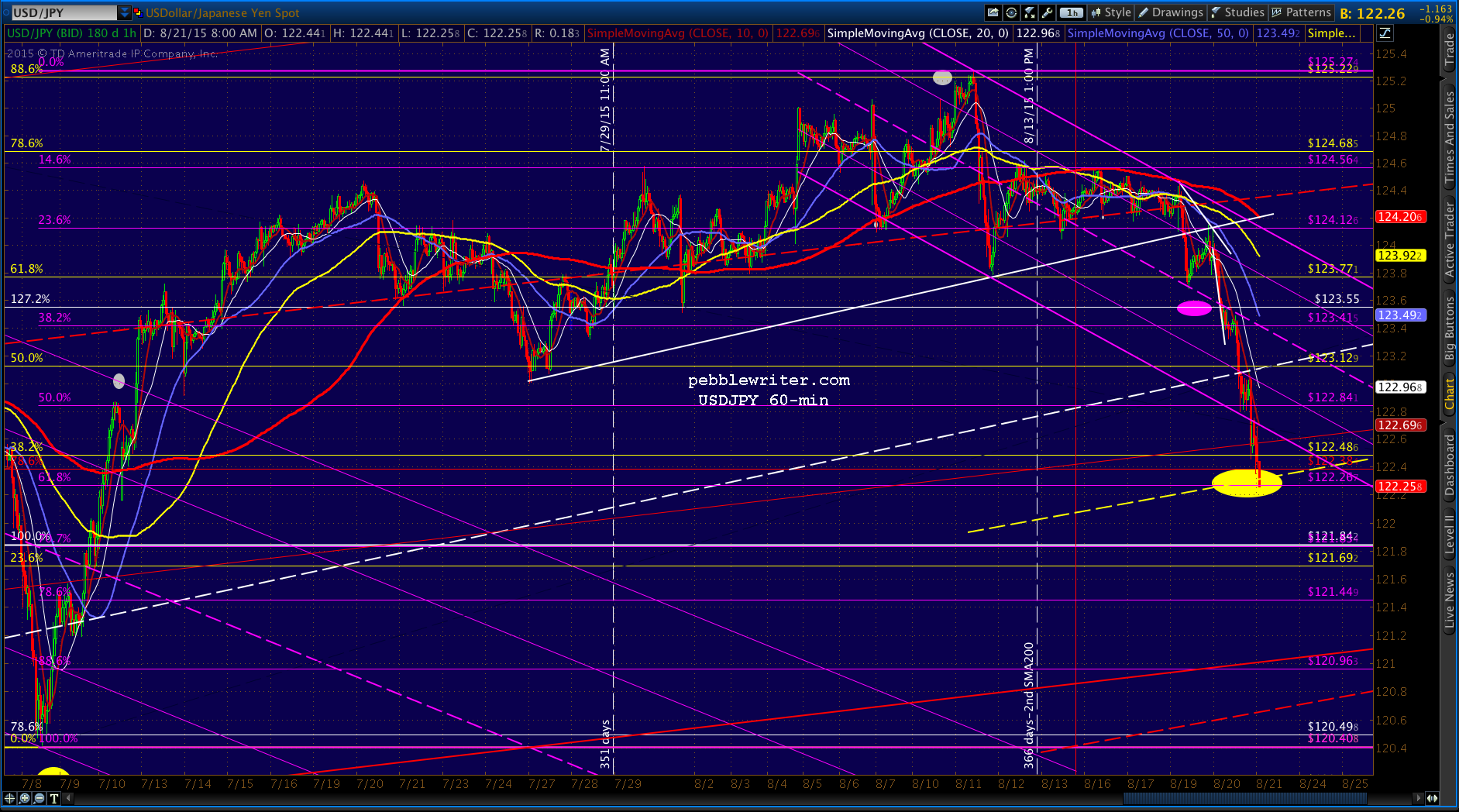Viewport: 1459px width, 812px height.
Task: Click the scroll left arrow on the time scrollbar
Action: click(x=69, y=798)
